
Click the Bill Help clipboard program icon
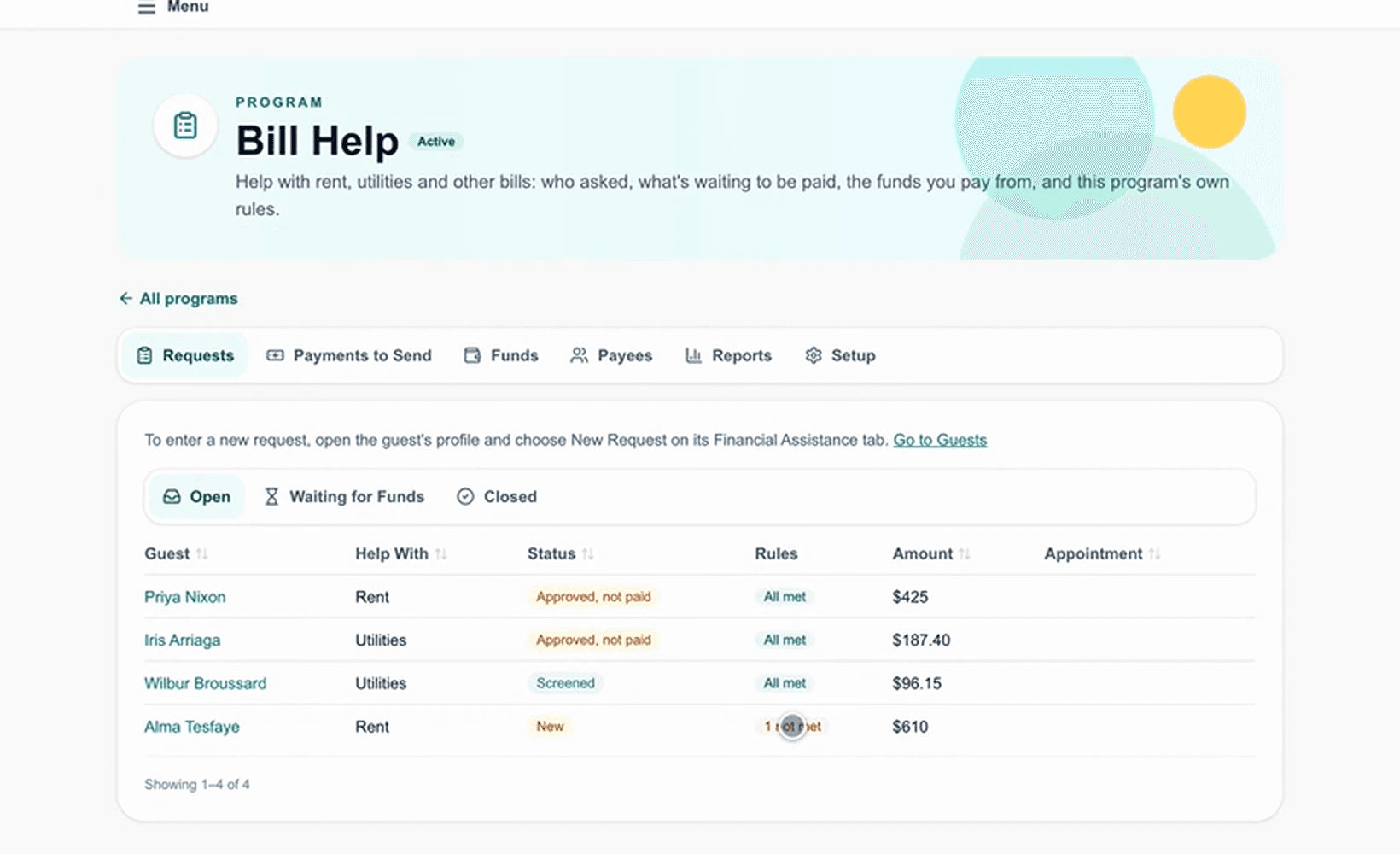(185, 126)
